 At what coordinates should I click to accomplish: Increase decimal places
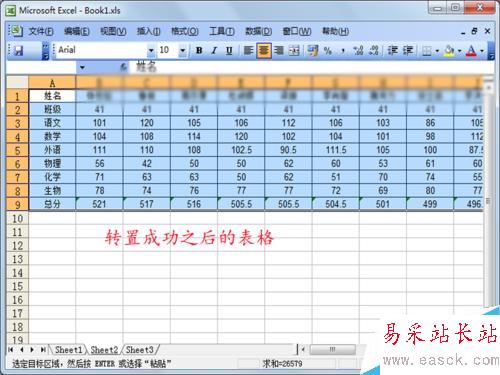point(358,51)
